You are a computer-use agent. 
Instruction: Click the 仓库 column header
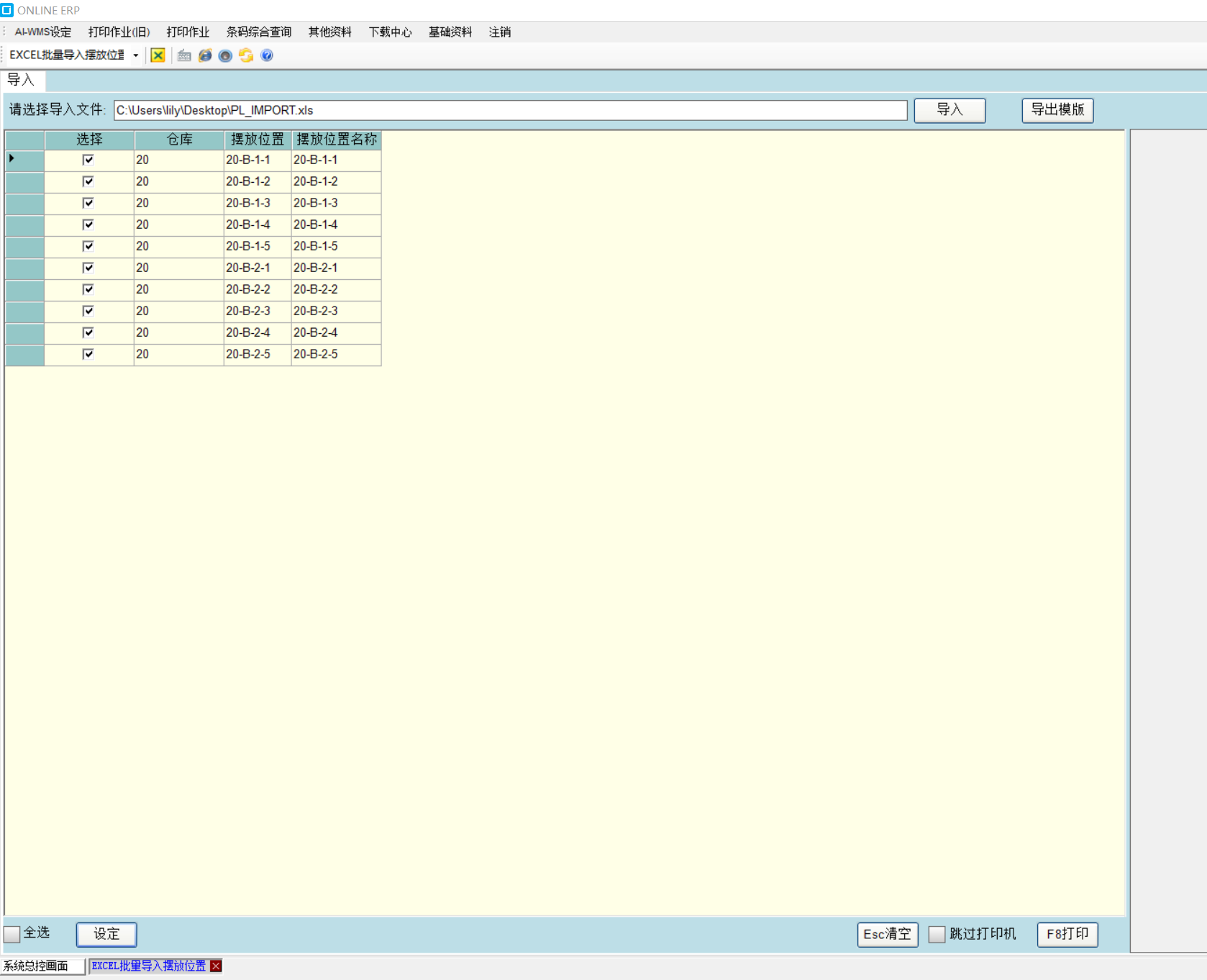pos(179,140)
